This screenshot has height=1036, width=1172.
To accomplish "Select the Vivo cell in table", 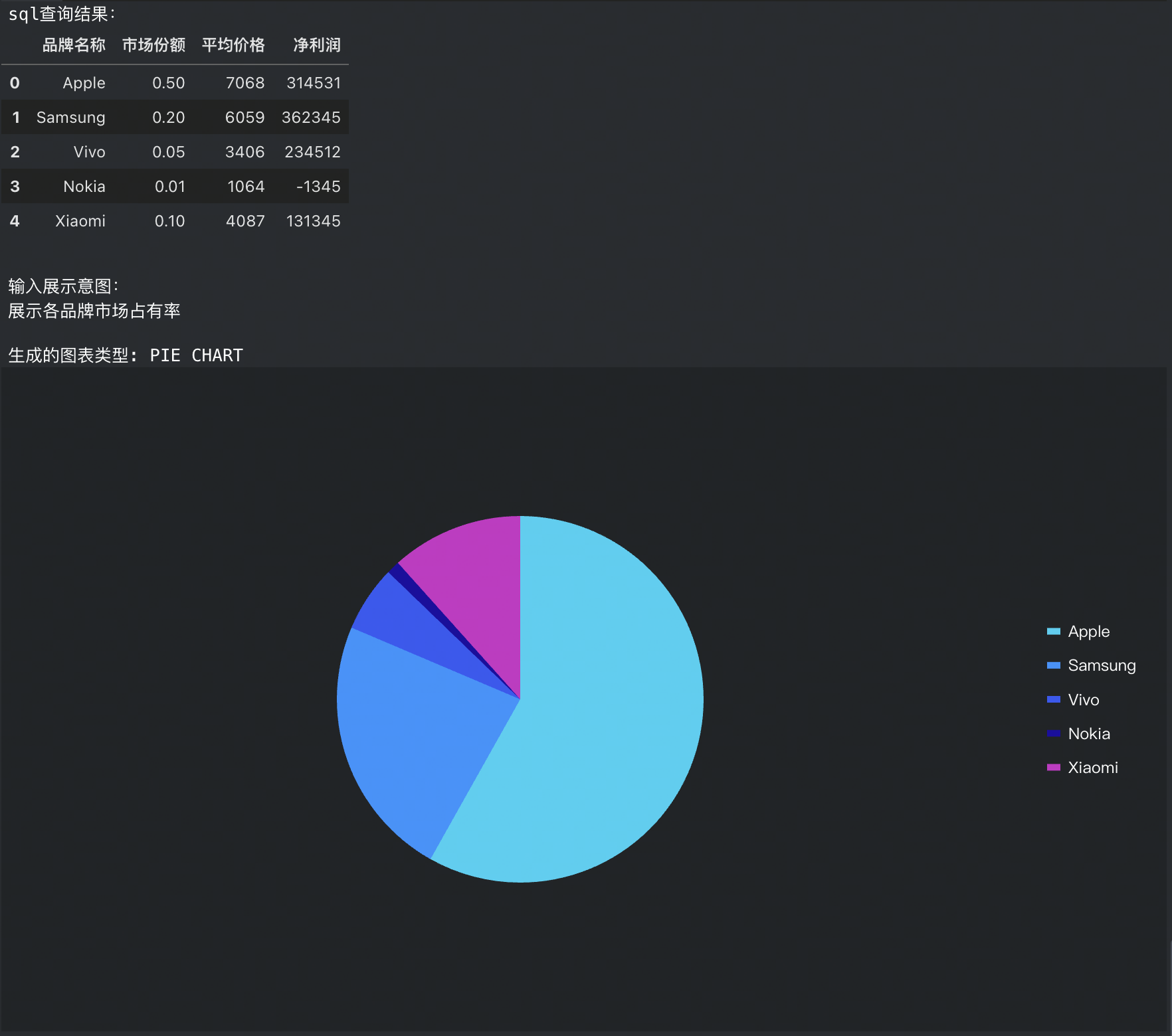I will (90, 152).
